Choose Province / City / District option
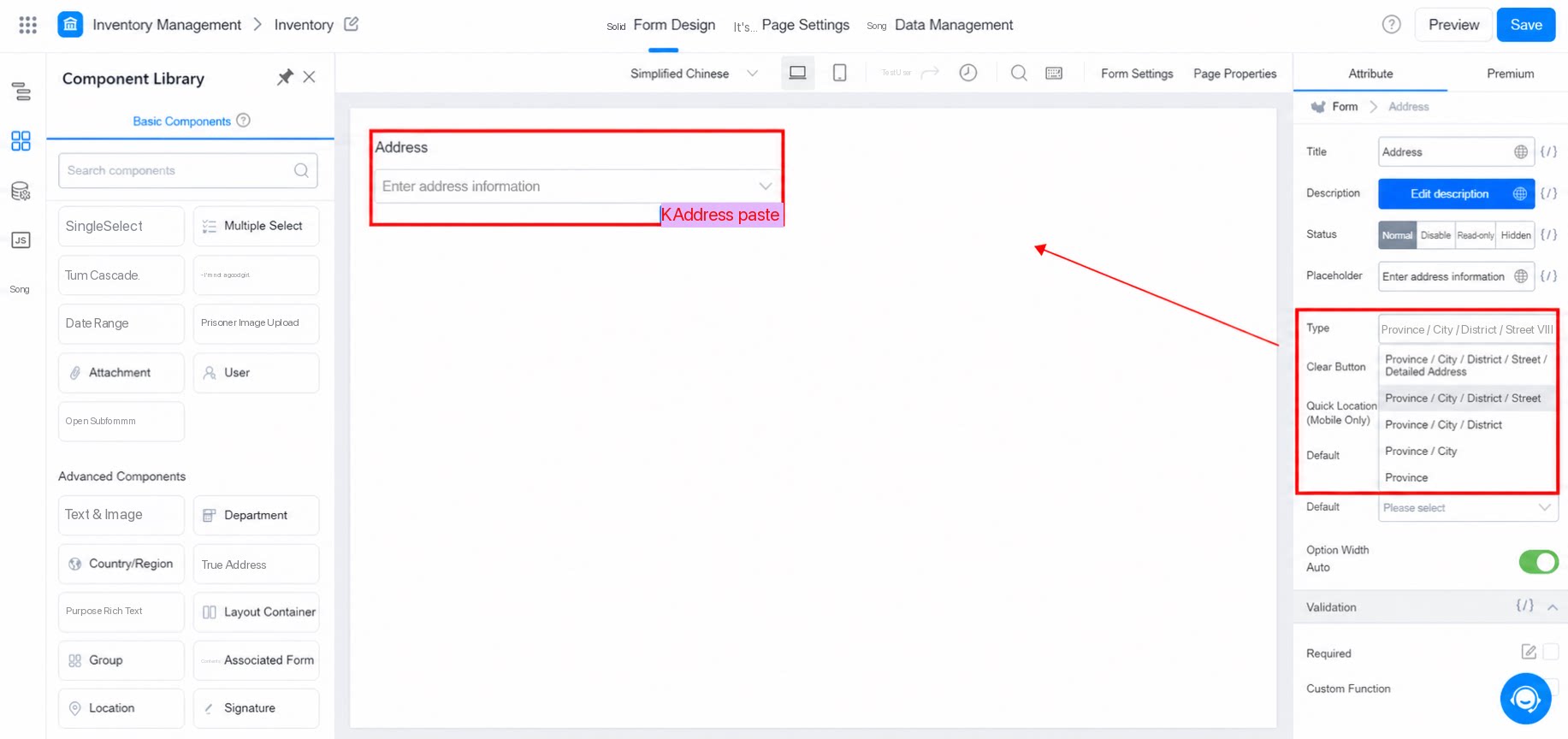The width and height of the screenshot is (1568, 739). 1443,424
